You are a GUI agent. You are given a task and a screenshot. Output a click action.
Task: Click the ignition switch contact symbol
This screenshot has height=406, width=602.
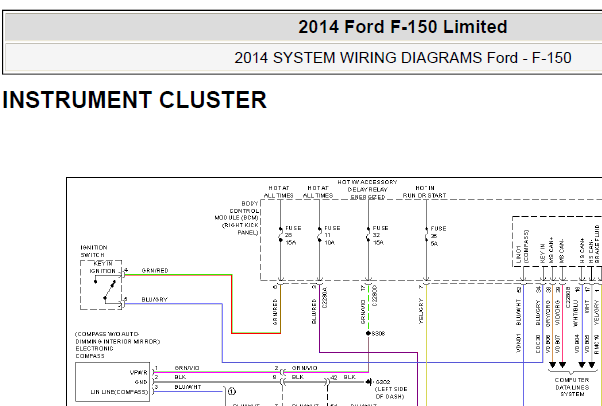coord(105,289)
